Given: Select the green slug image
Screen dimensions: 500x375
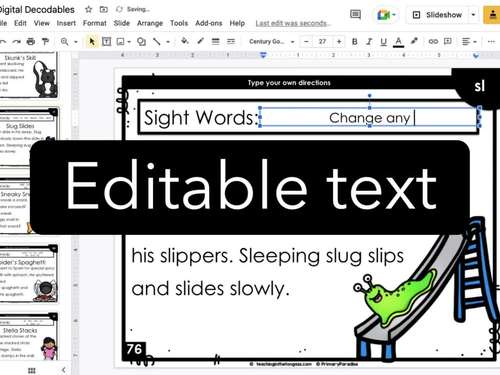Looking at the screenshot, I should pos(395,297).
